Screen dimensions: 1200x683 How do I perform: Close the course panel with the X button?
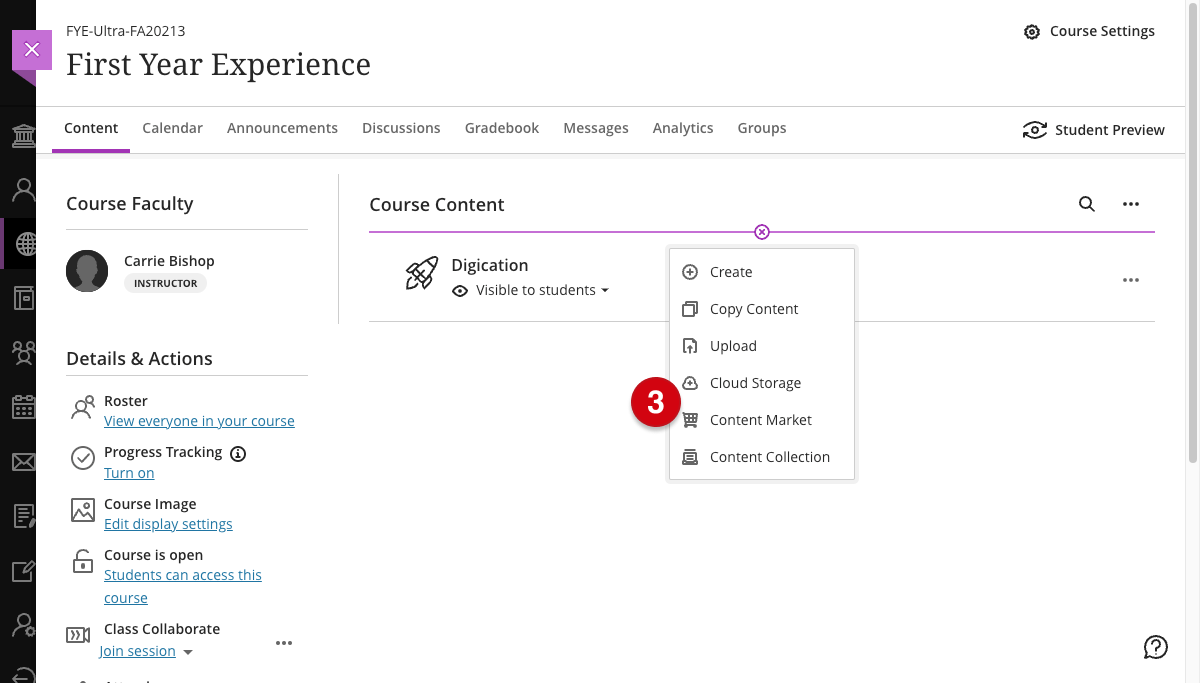(31, 50)
